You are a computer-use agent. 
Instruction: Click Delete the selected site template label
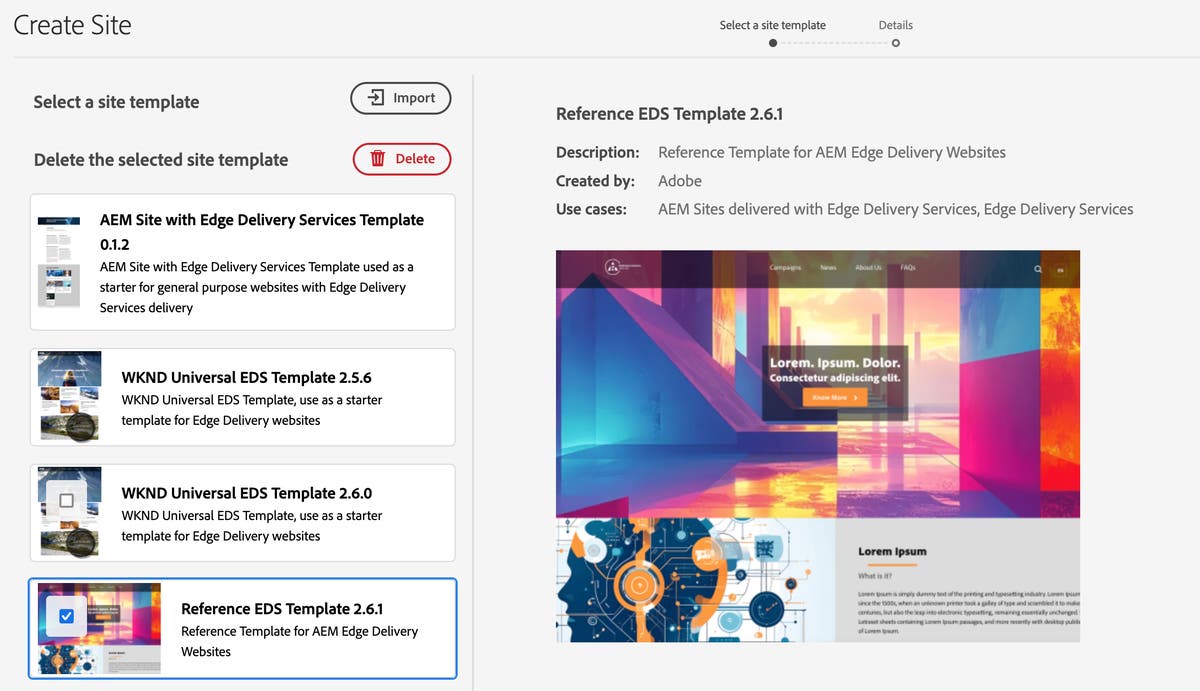161,160
